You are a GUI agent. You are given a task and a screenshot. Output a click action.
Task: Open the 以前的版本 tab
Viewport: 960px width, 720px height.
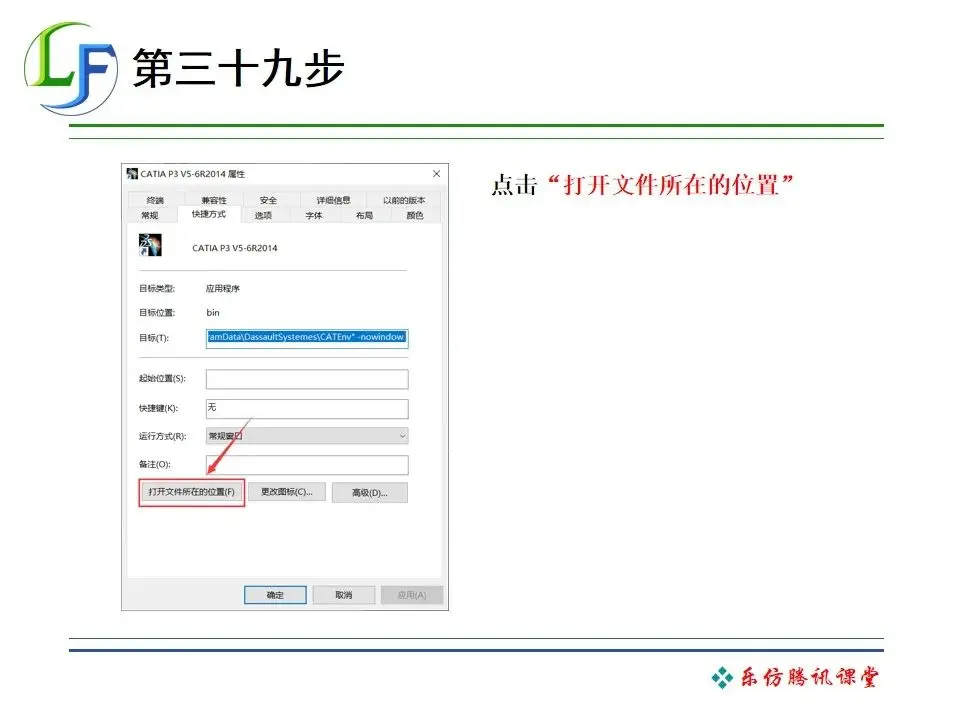[403, 200]
